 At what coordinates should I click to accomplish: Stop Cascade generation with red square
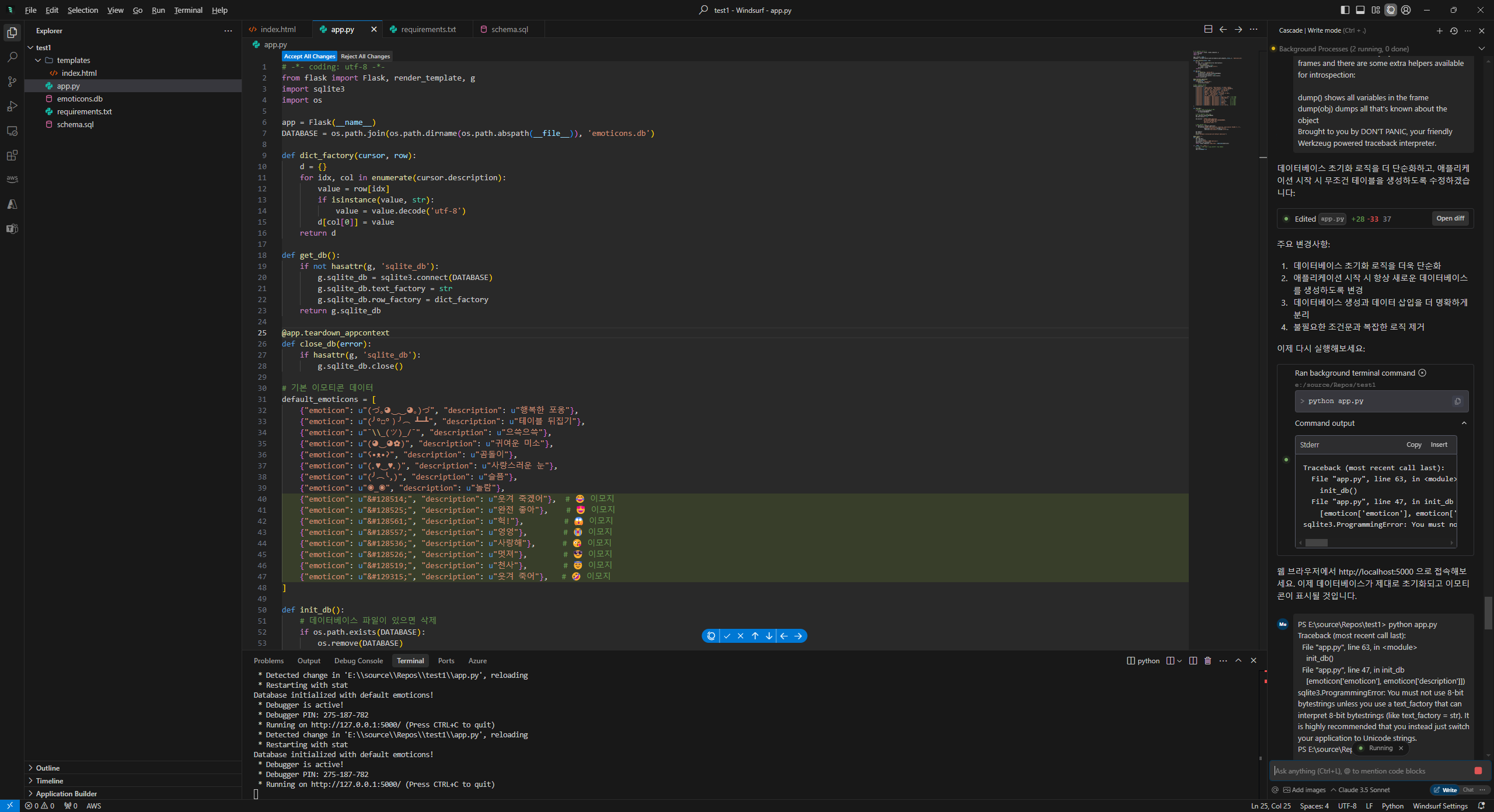tap(1478, 771)
